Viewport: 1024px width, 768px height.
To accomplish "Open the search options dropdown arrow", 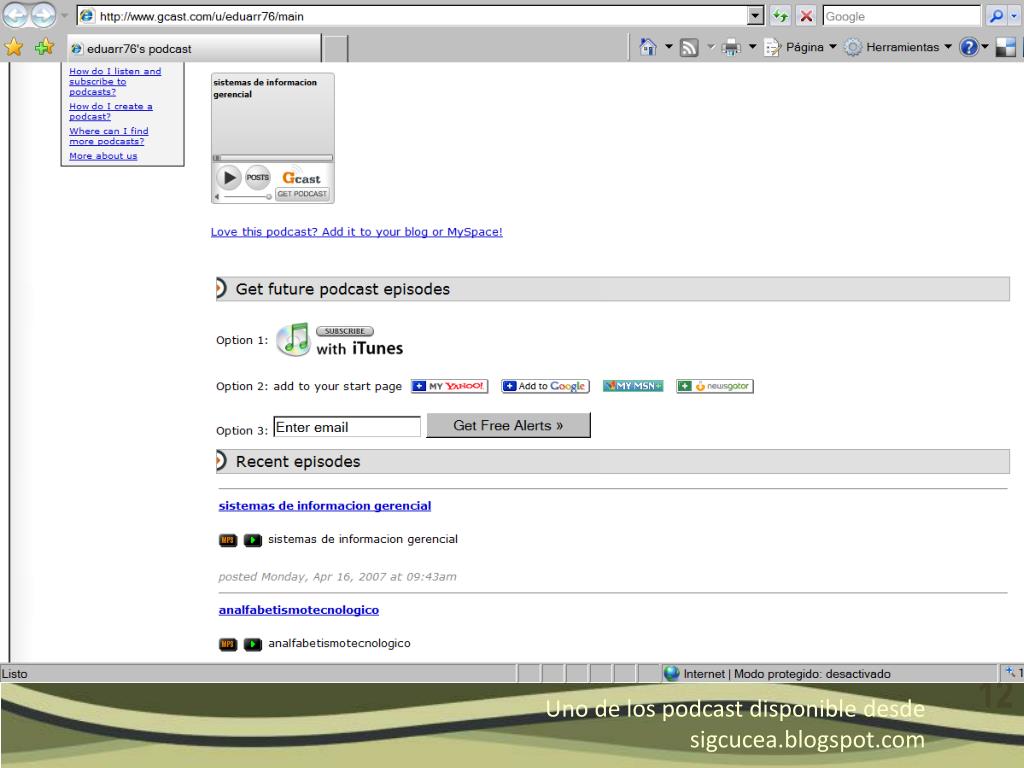I will coord(1016,16).
